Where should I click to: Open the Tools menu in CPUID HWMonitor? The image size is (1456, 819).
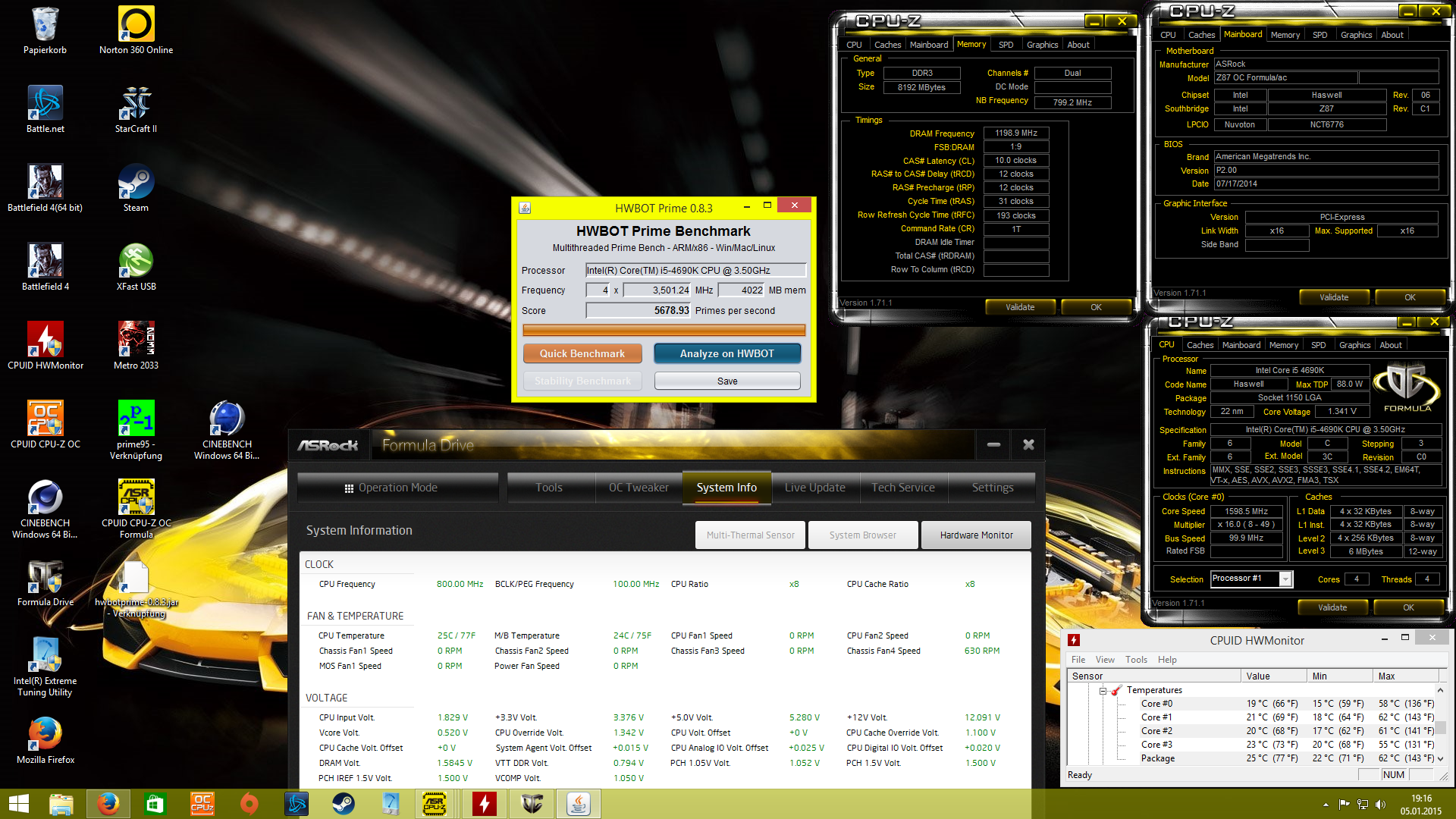tap(1136, 660)
